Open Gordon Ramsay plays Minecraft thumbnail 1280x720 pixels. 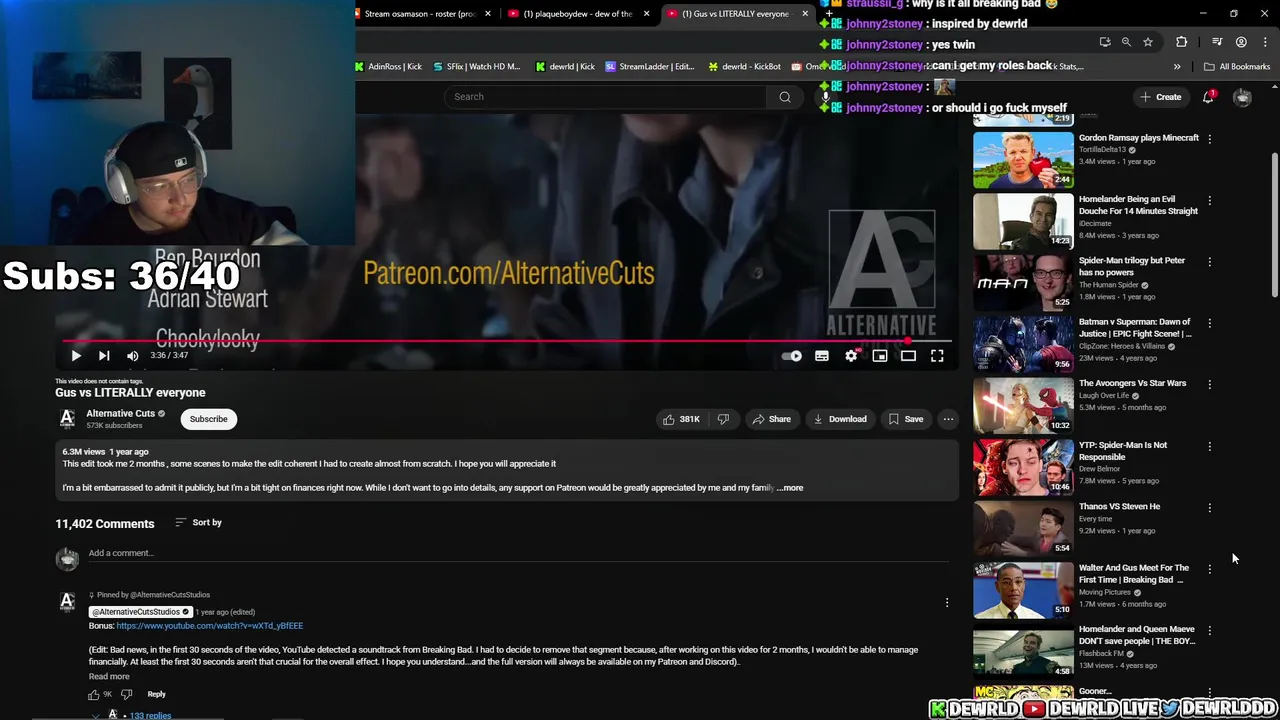(1023, 159)
